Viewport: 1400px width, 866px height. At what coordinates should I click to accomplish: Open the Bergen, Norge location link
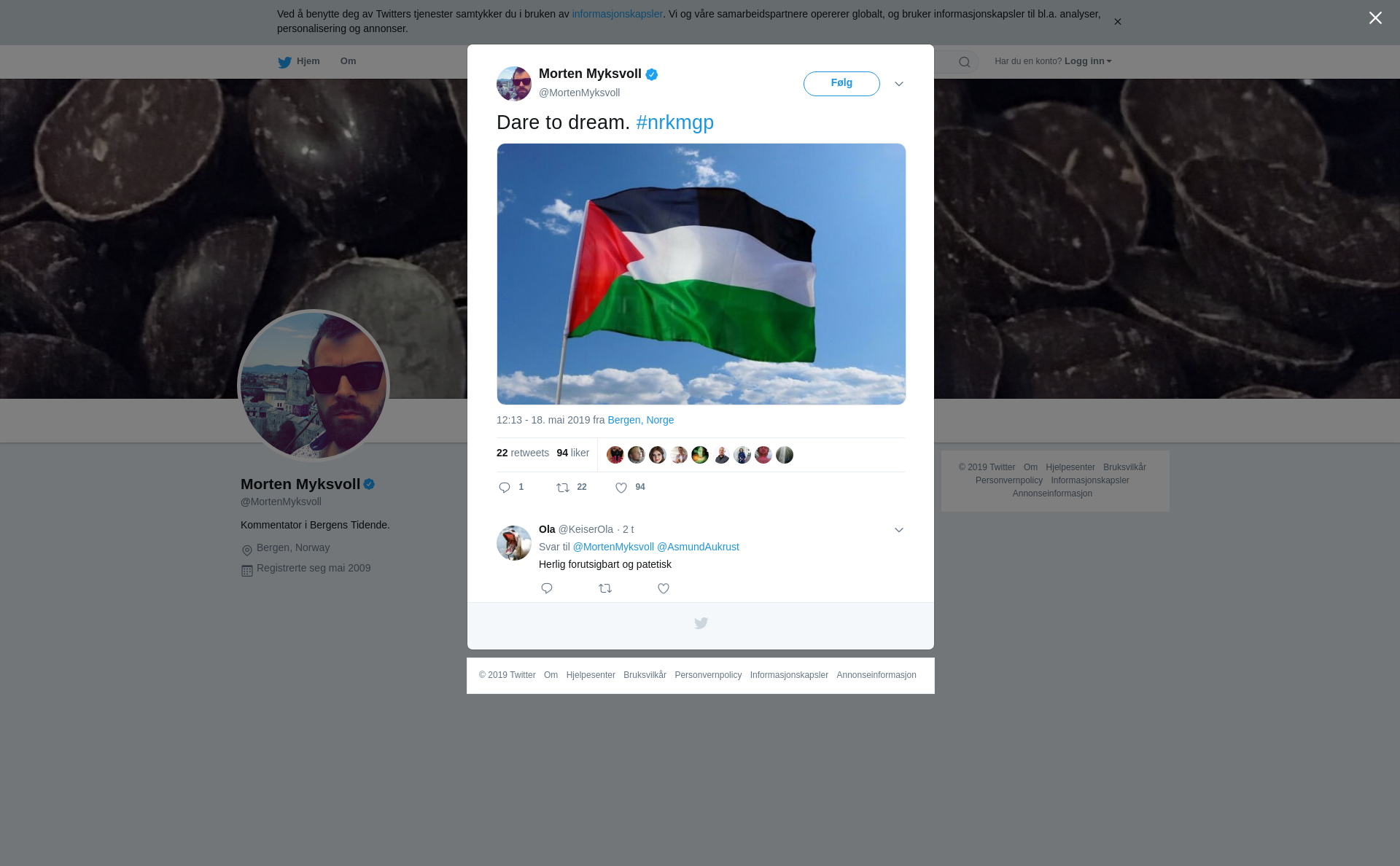tap(640, 420)
